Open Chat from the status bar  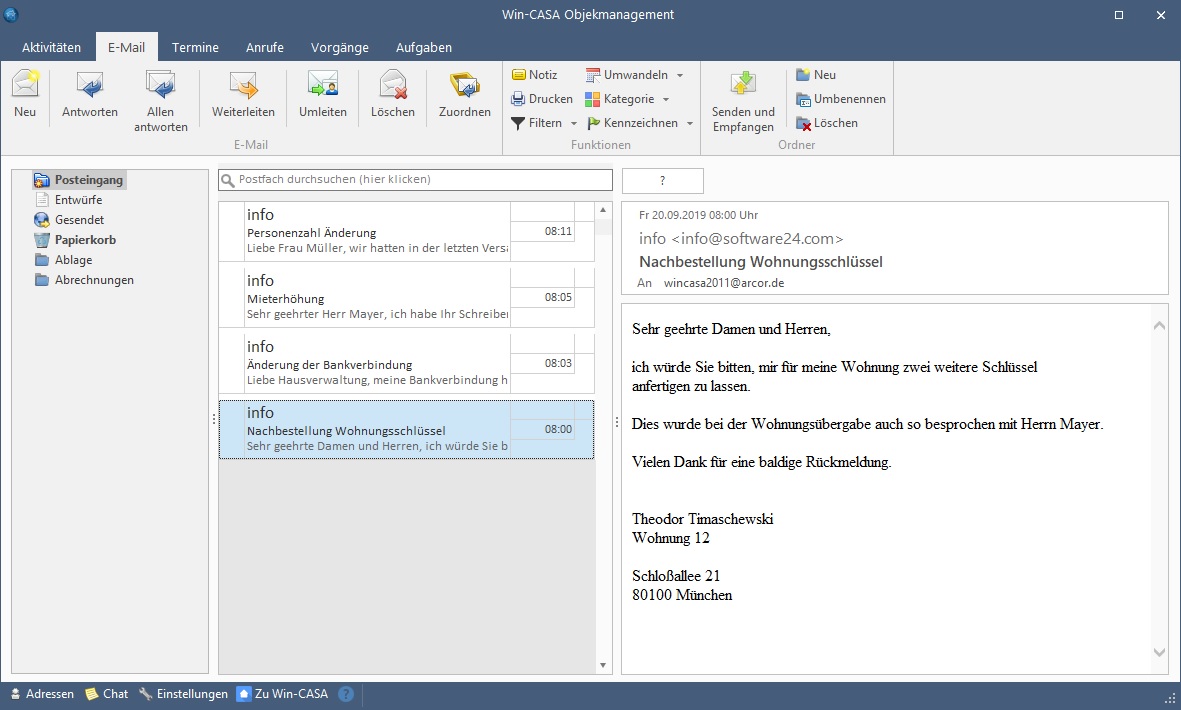pos(106,694)
